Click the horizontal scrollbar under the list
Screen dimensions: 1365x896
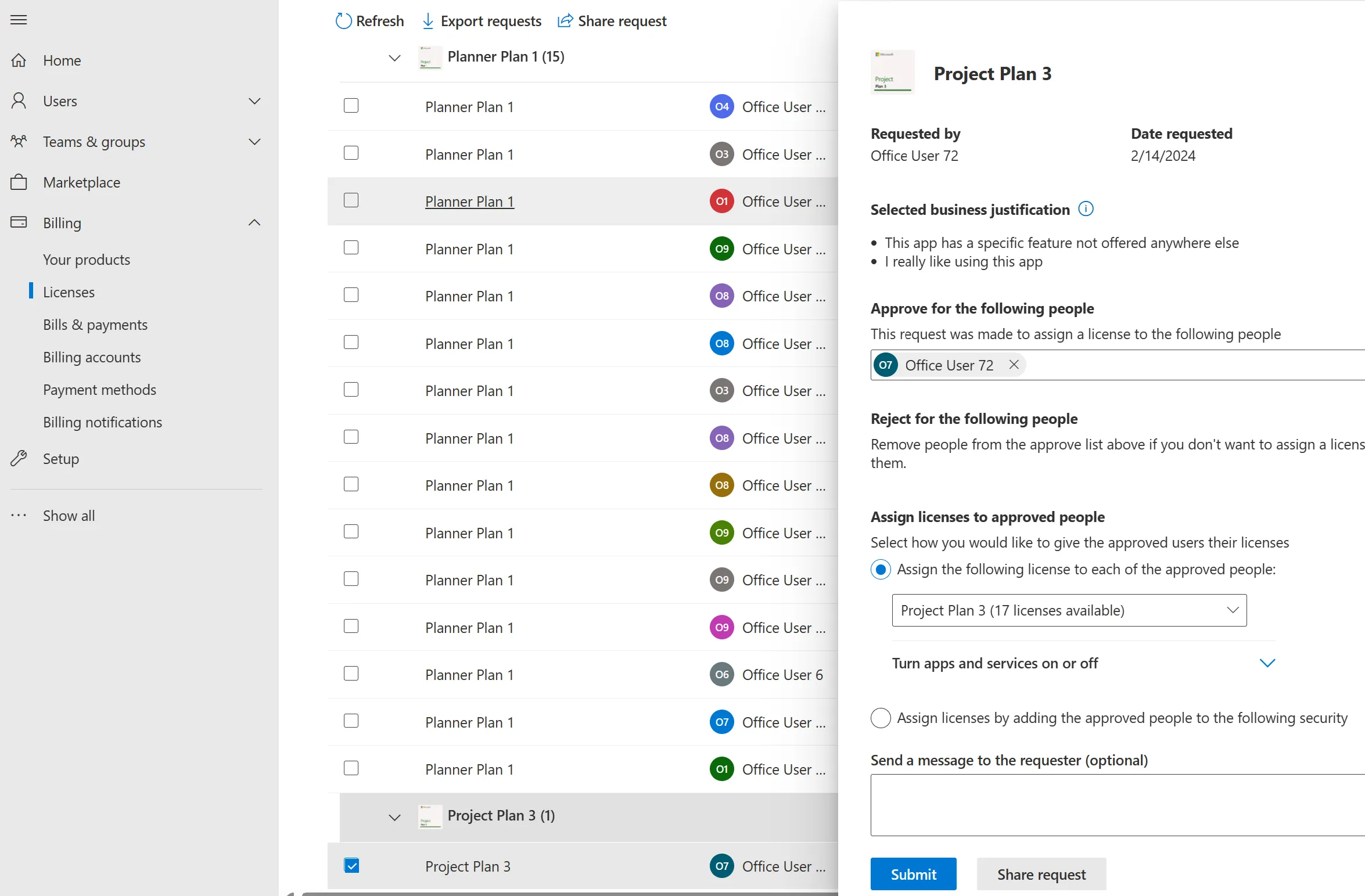(569, 894)
